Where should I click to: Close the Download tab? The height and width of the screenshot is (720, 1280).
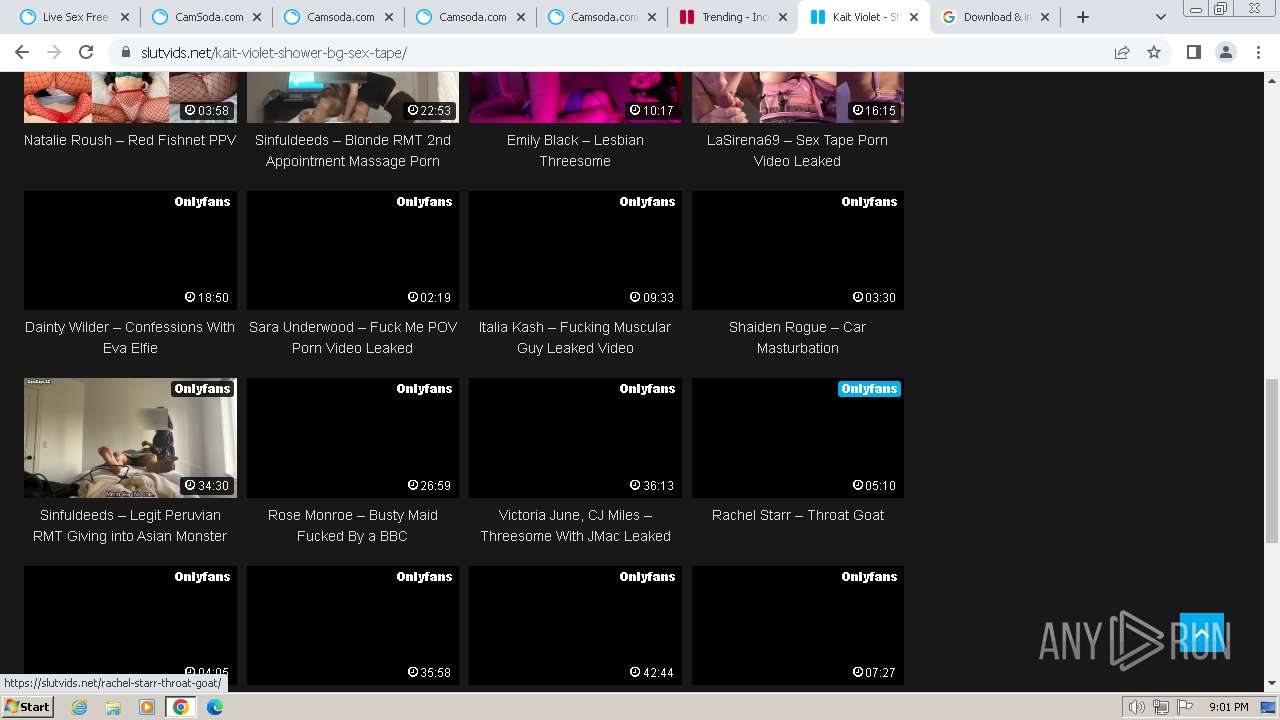point(1046,17)
